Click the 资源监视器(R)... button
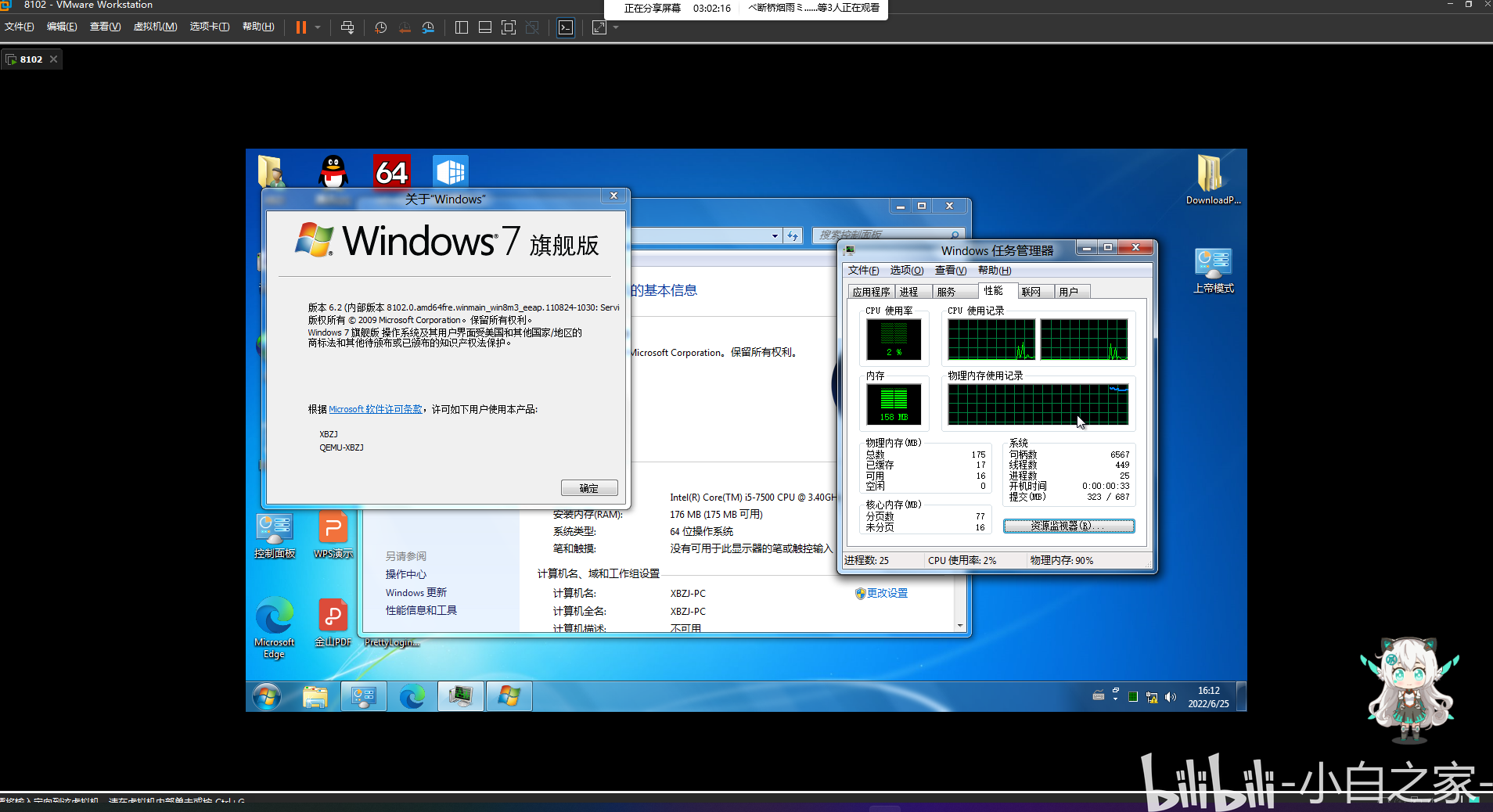 [1069, 526]
